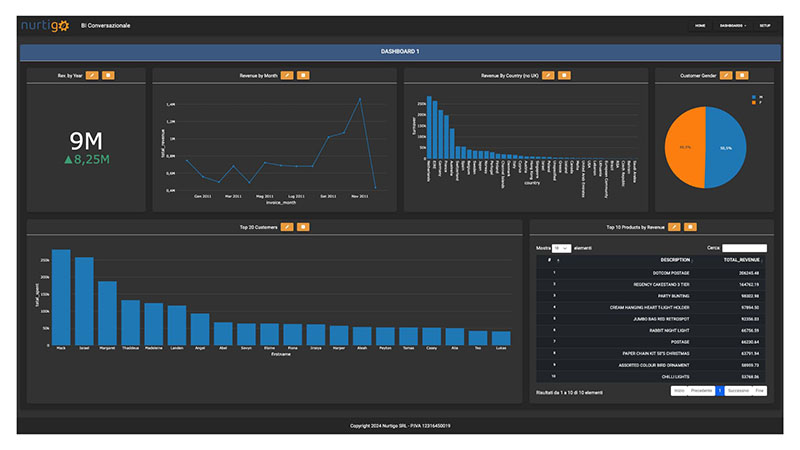
Task: Click the Copyright 2024 Nurtigo SRL footer
Action: point(400,426)
